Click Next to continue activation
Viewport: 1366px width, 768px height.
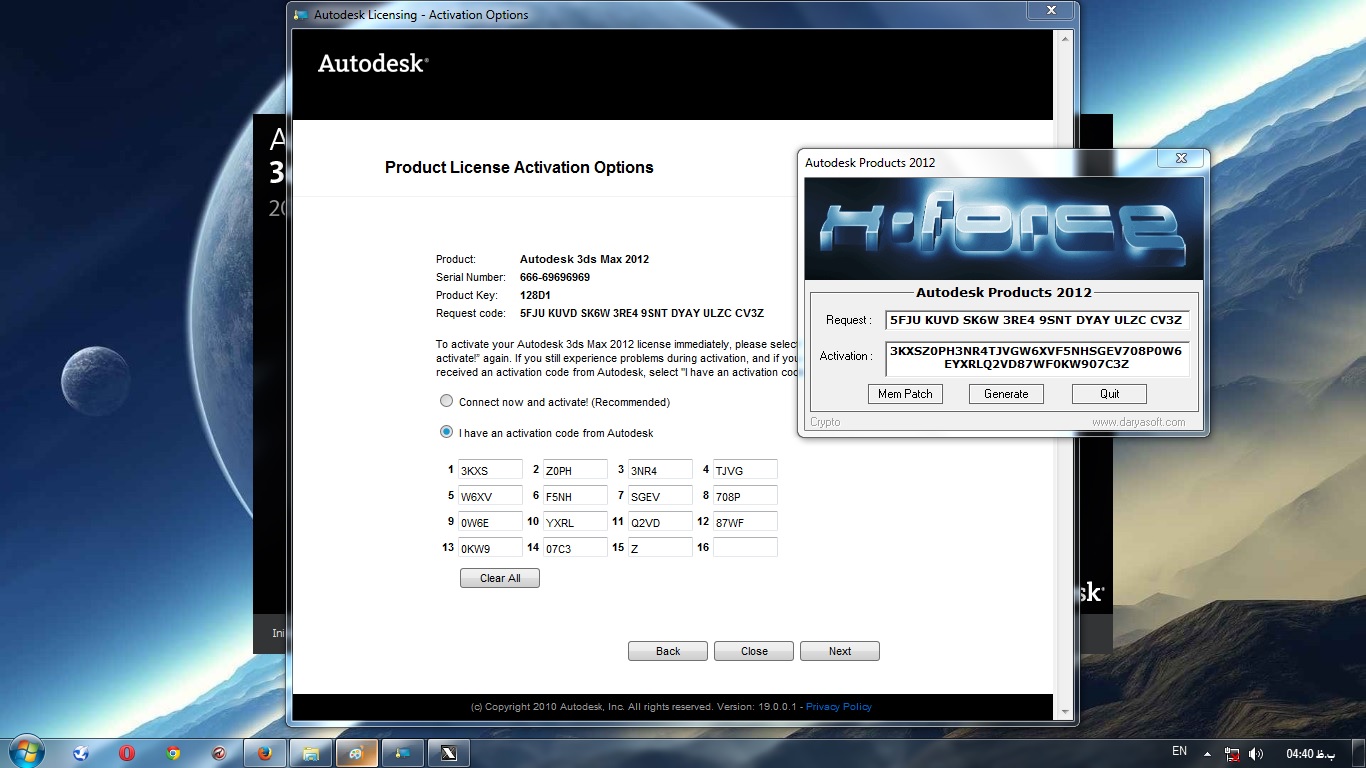840,651
